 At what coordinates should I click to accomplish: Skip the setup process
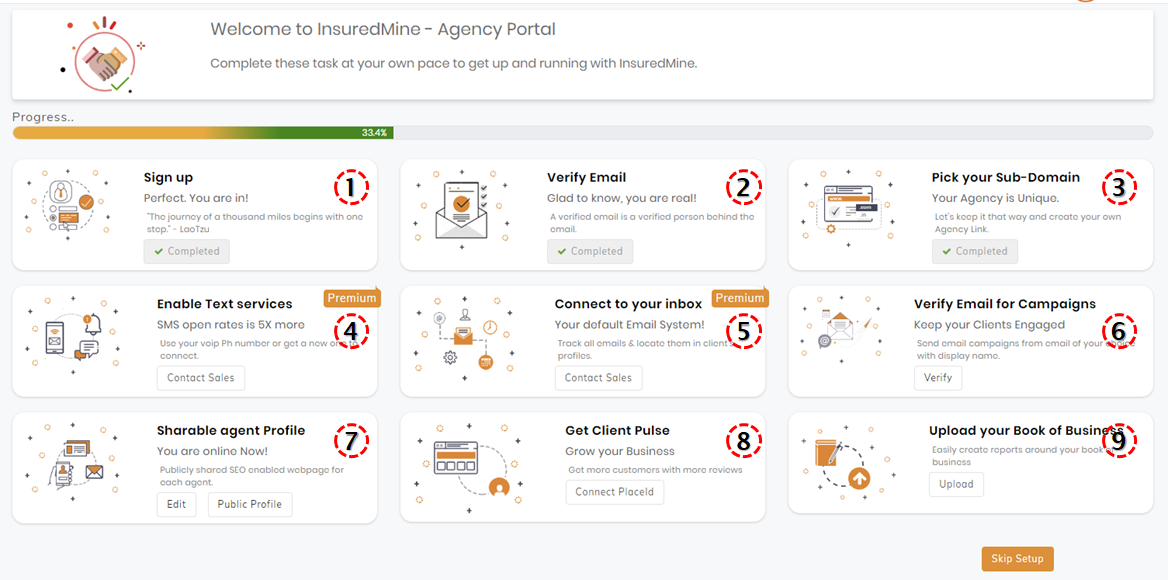pos(1018,559)
